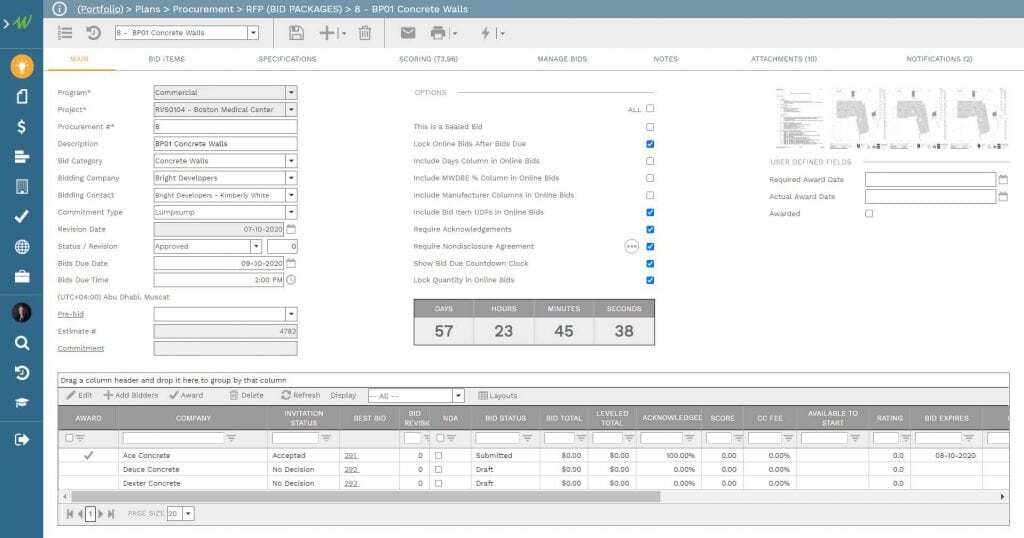Viewport: 1024px width, 538px height.
Task: Click the first attachment thumbnail preview
Action: (x=801, y=118)
